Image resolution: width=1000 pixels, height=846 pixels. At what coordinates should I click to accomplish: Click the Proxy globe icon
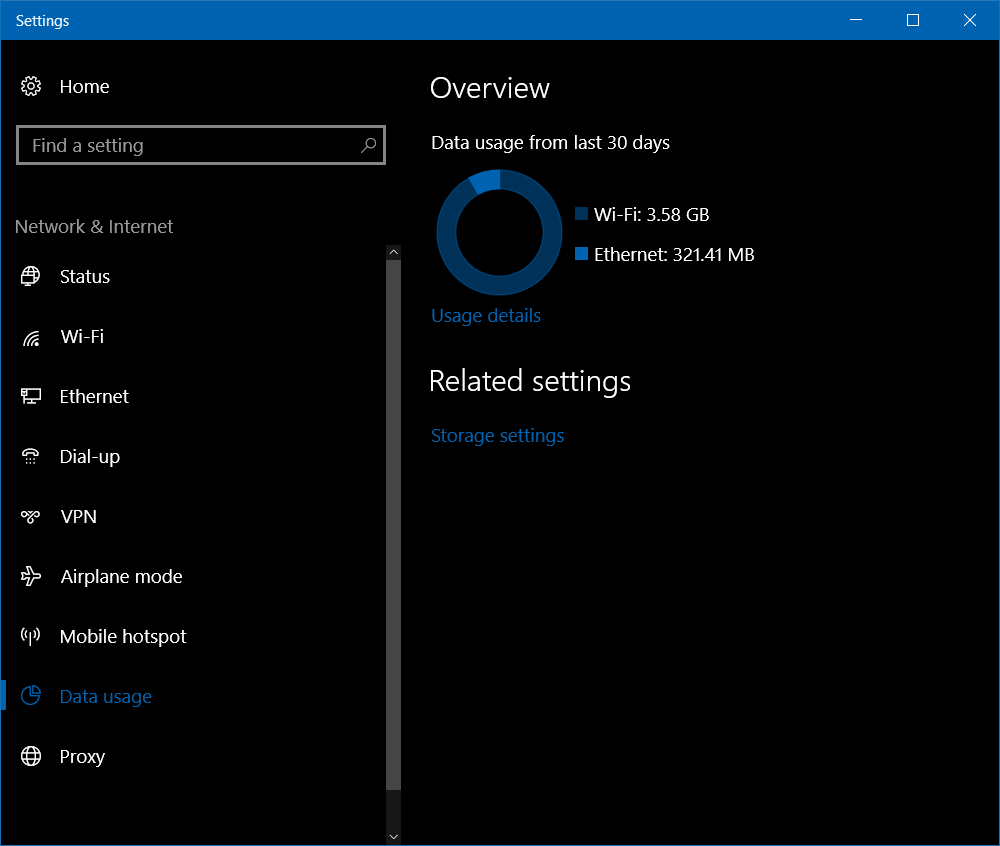[x=31, y=757]
